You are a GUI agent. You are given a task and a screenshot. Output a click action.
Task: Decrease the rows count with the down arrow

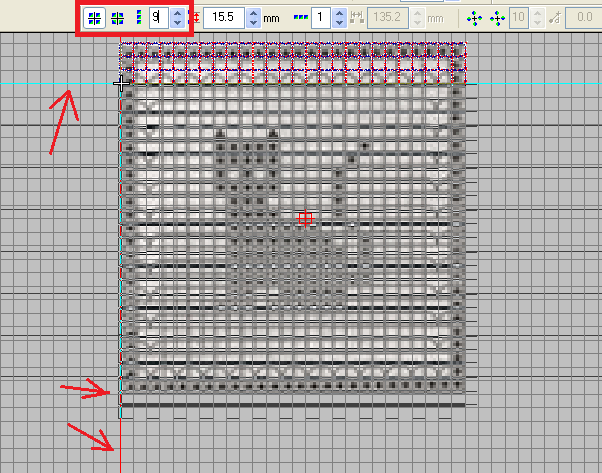pos(177,23)
